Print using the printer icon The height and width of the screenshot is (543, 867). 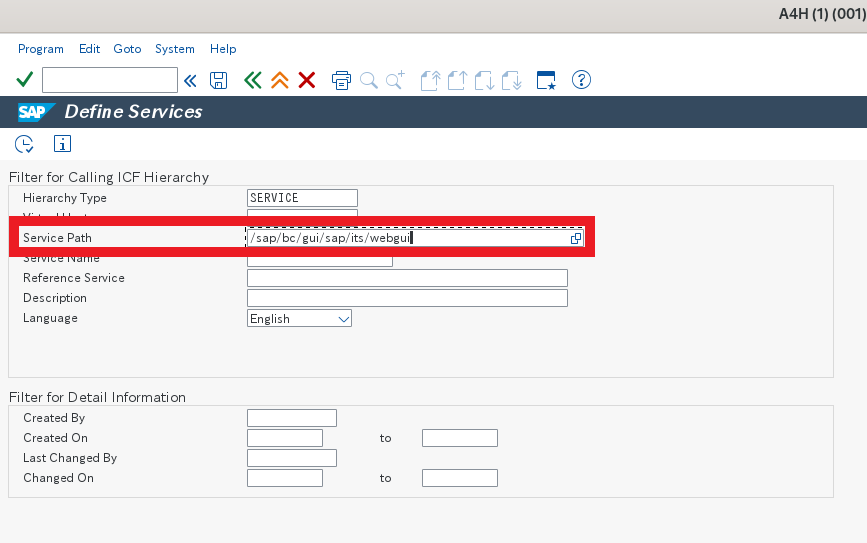(x=341, y=80)
